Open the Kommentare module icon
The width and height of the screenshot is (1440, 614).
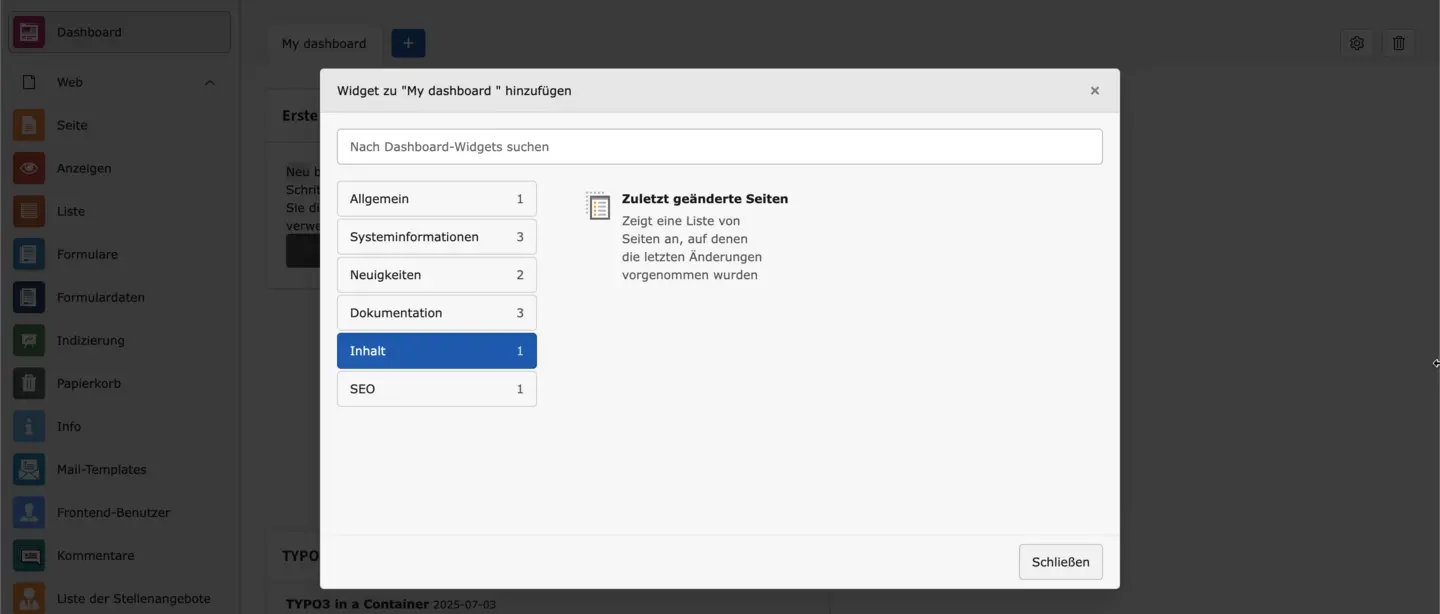29,555
